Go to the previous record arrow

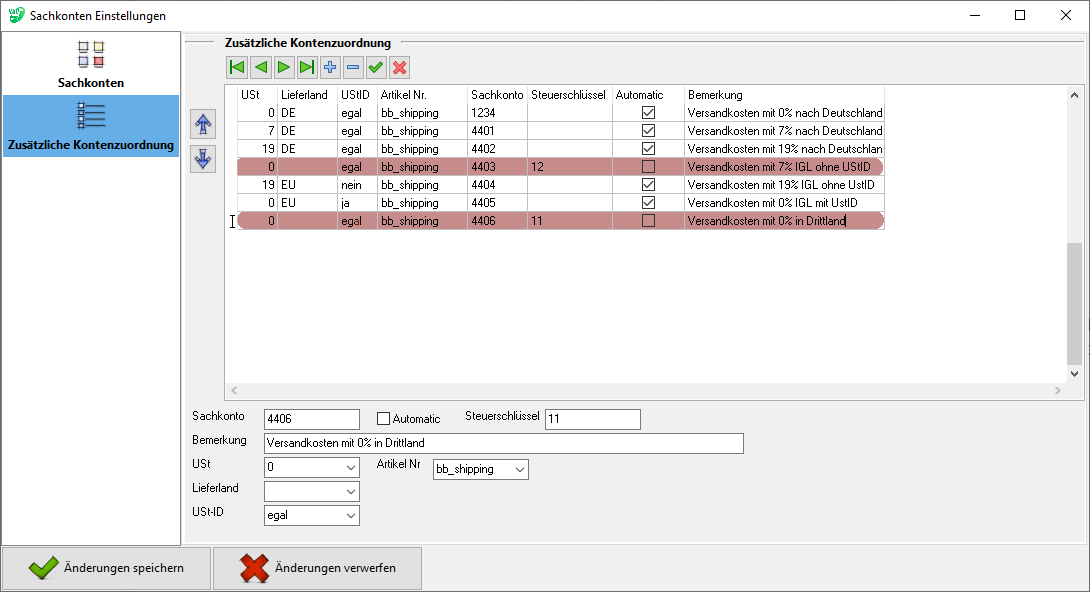(x=260, y=68)
